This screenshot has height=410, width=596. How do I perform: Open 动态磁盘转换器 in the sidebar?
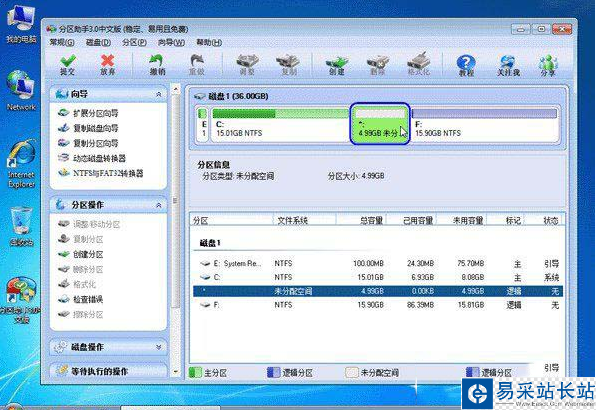(x=92, y=158)
